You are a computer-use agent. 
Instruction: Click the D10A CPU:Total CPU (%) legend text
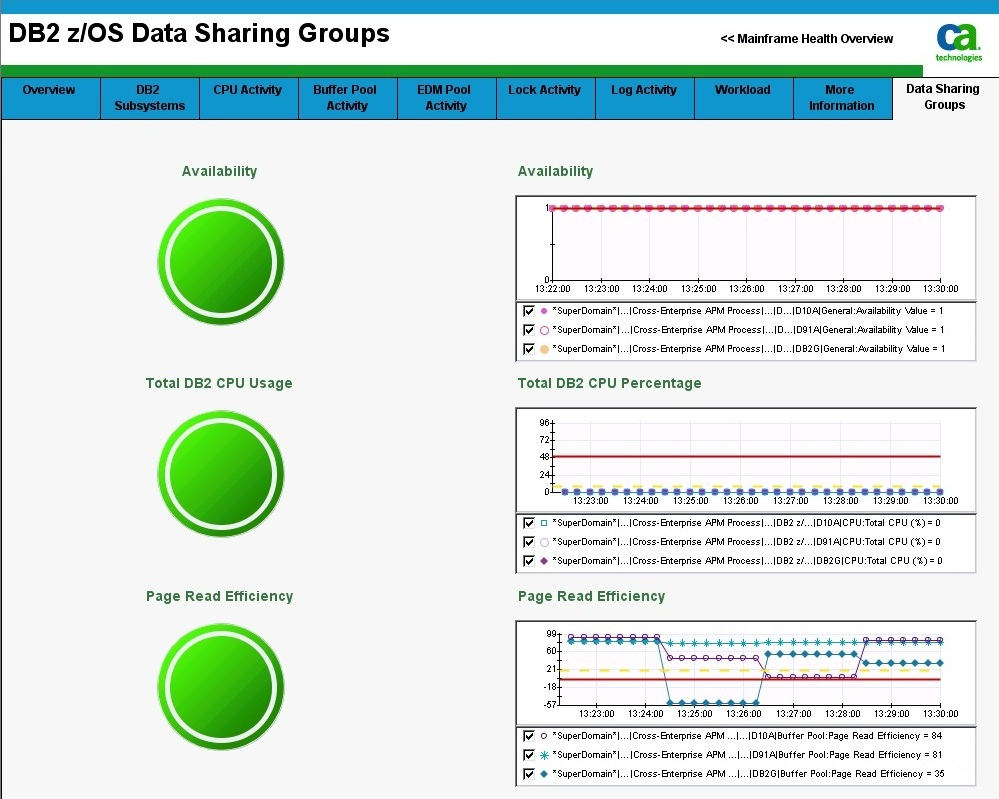746,523
